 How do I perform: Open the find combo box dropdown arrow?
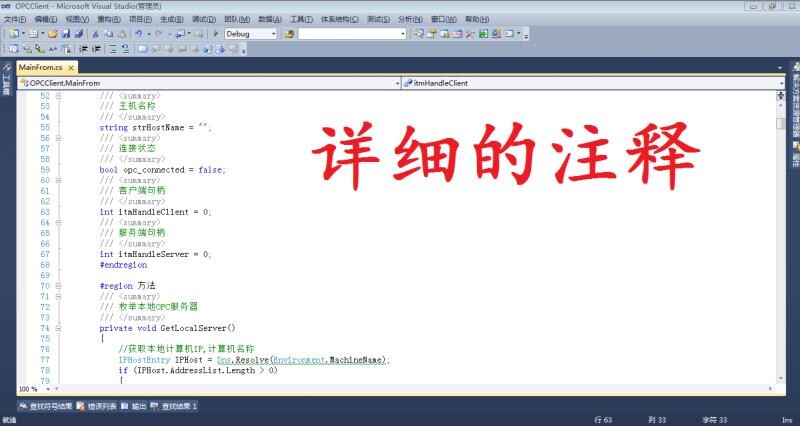tap(403, 34)
